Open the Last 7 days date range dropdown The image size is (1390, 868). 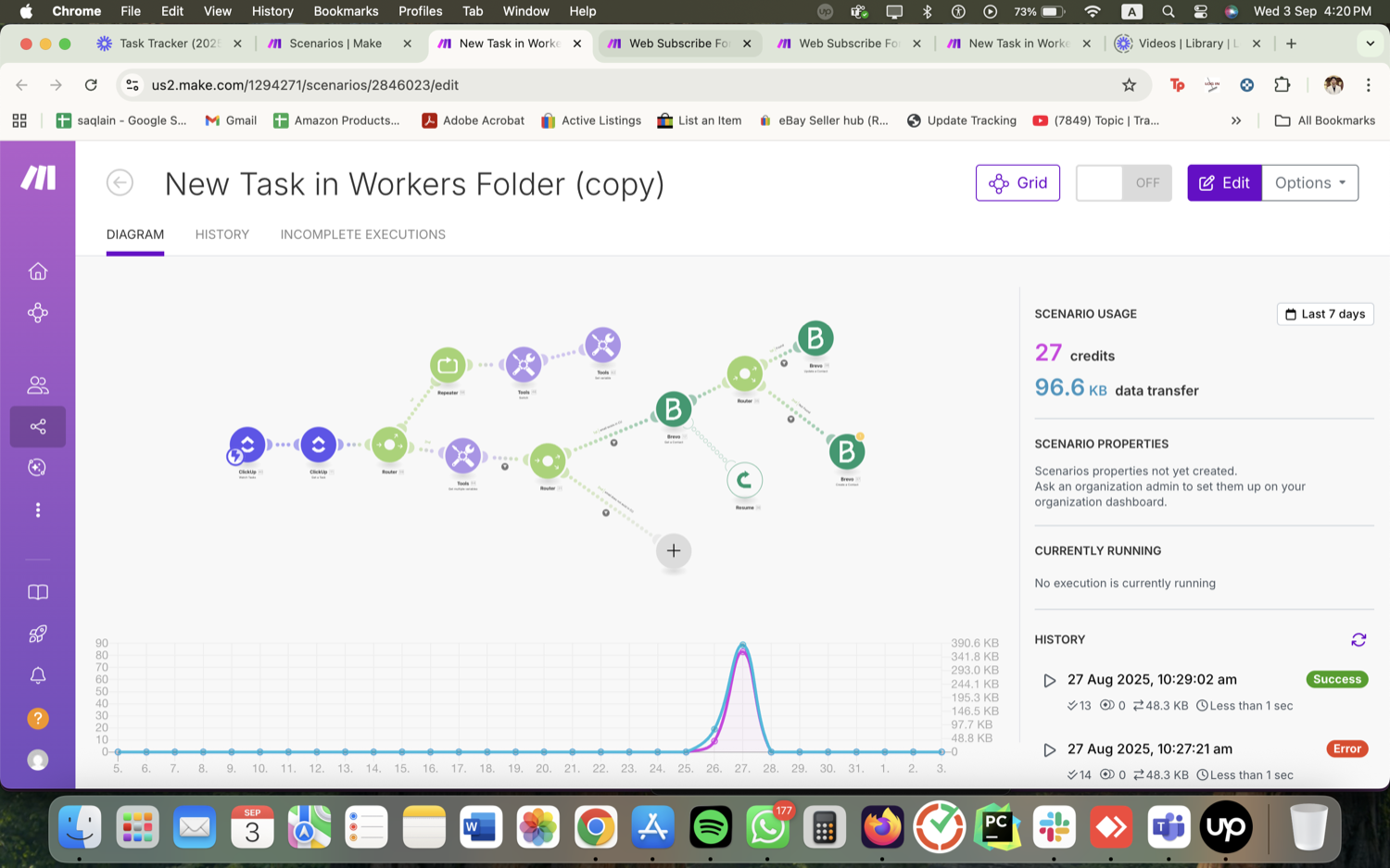(x=1325, y=314)
